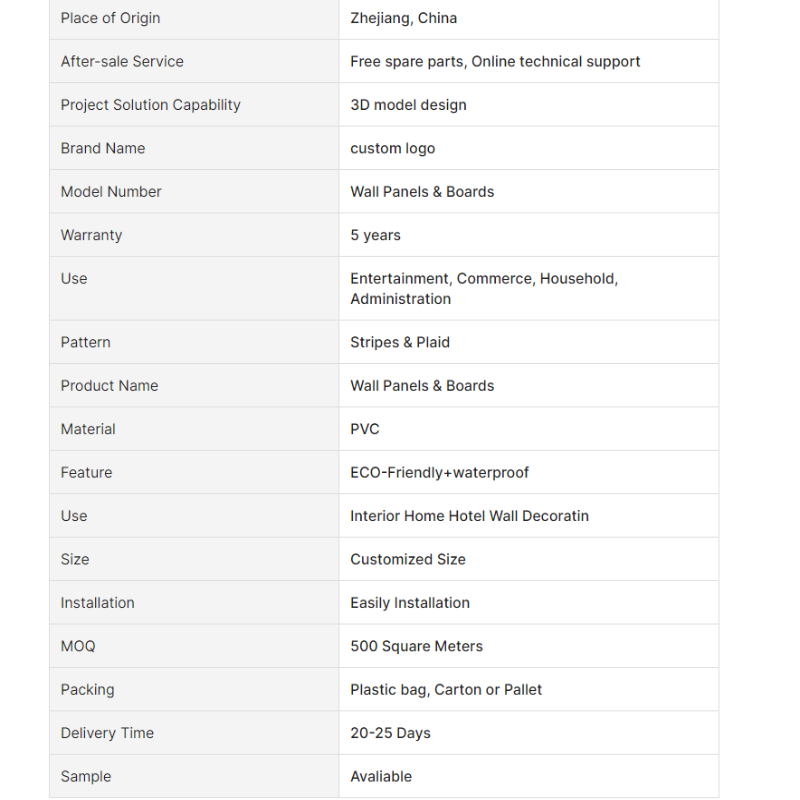The height and width of the screenshot is (800, 800).
Task: Click the "After-sale Service" row label
Action: click(x=122, y=61)
